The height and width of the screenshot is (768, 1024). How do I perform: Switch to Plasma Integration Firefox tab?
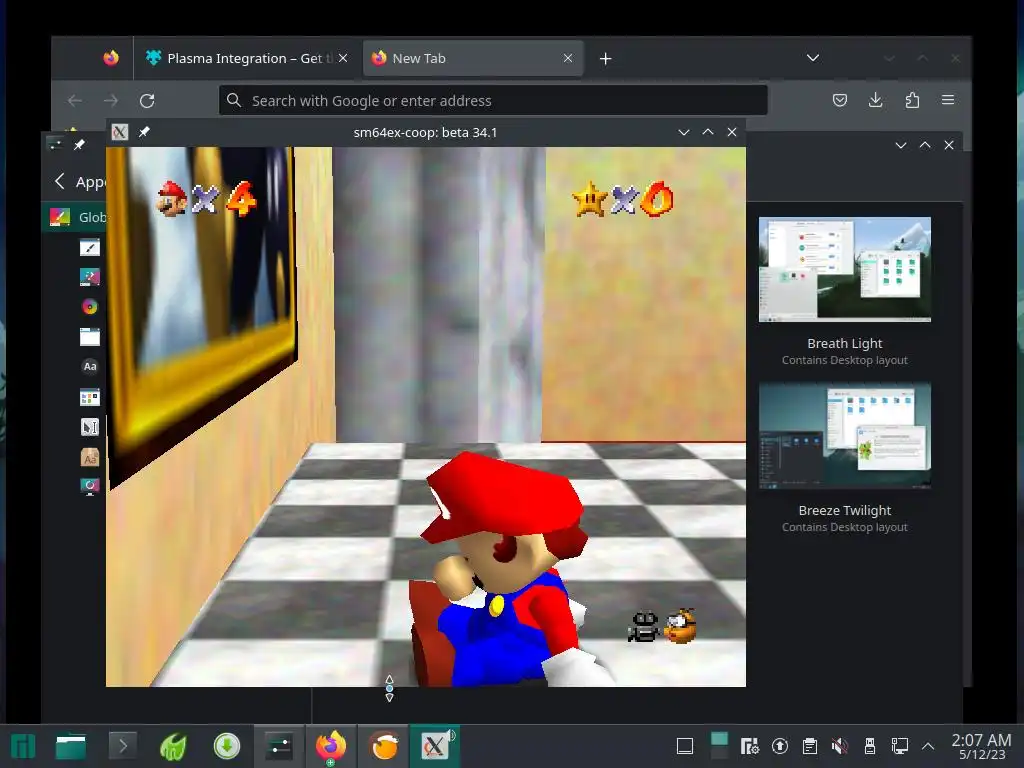pos(245,58)
